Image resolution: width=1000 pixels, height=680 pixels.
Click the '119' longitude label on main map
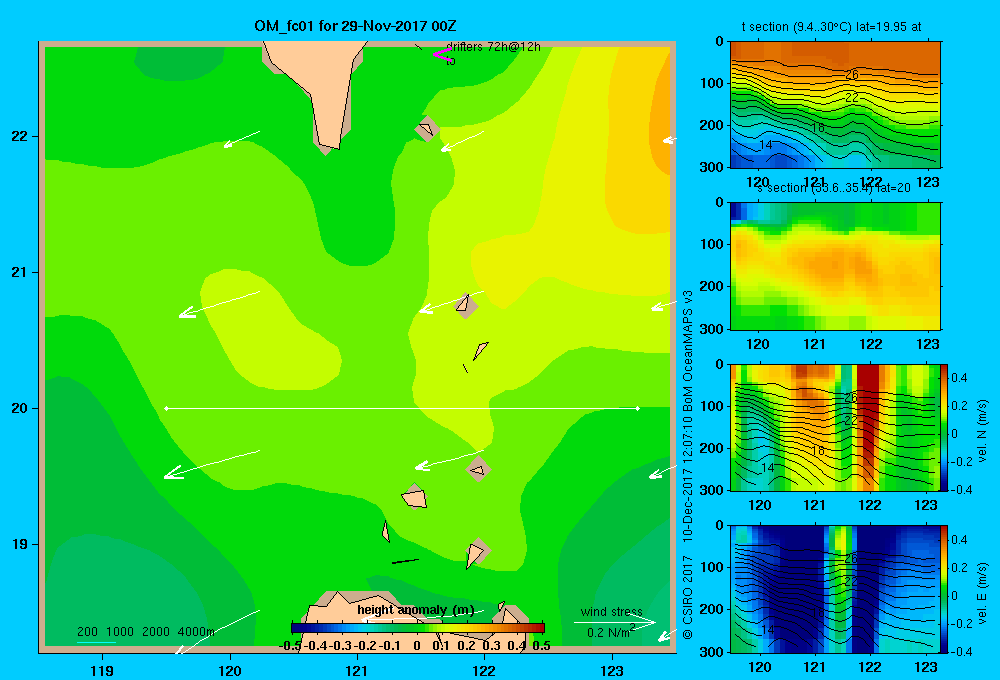(x=102, y=670)
